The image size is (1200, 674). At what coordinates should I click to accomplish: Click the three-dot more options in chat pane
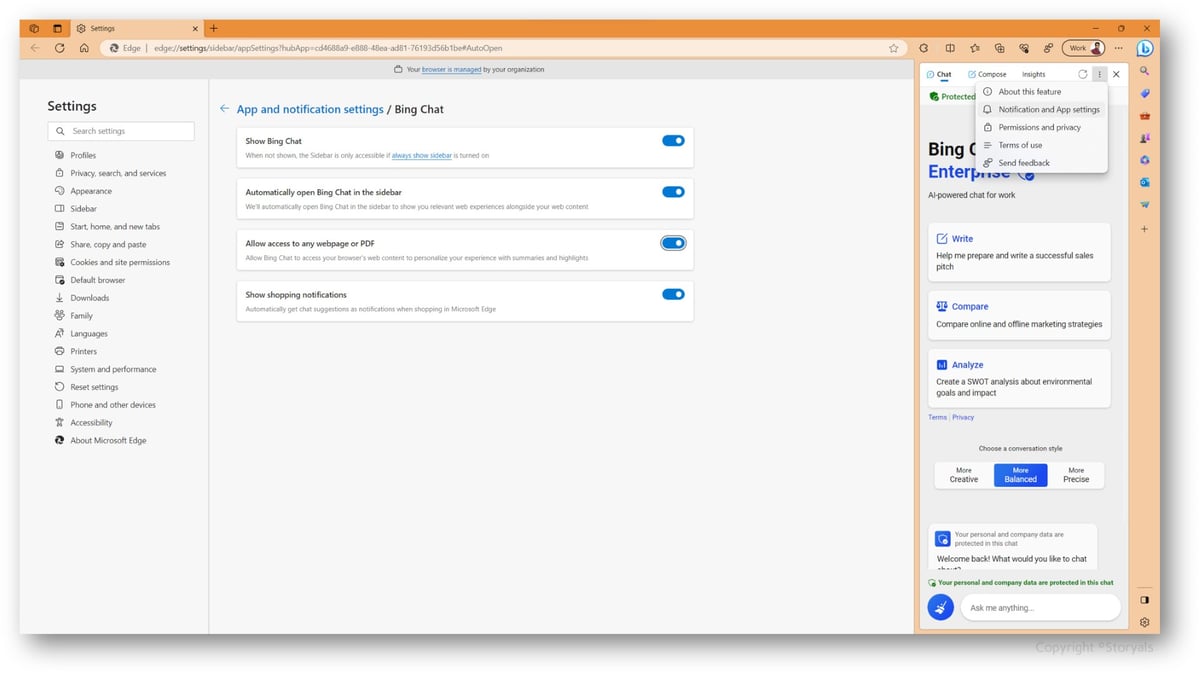pos(1099,74)
